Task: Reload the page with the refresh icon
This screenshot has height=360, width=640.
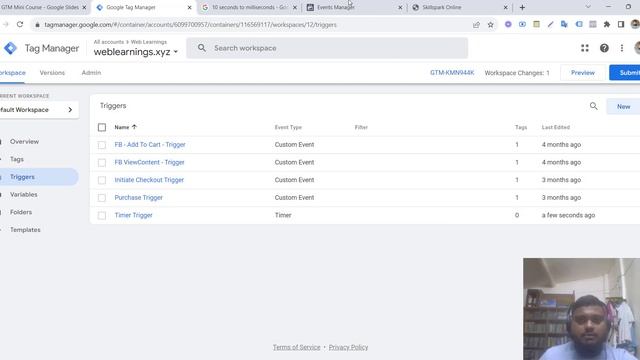Action: point(20,24)
